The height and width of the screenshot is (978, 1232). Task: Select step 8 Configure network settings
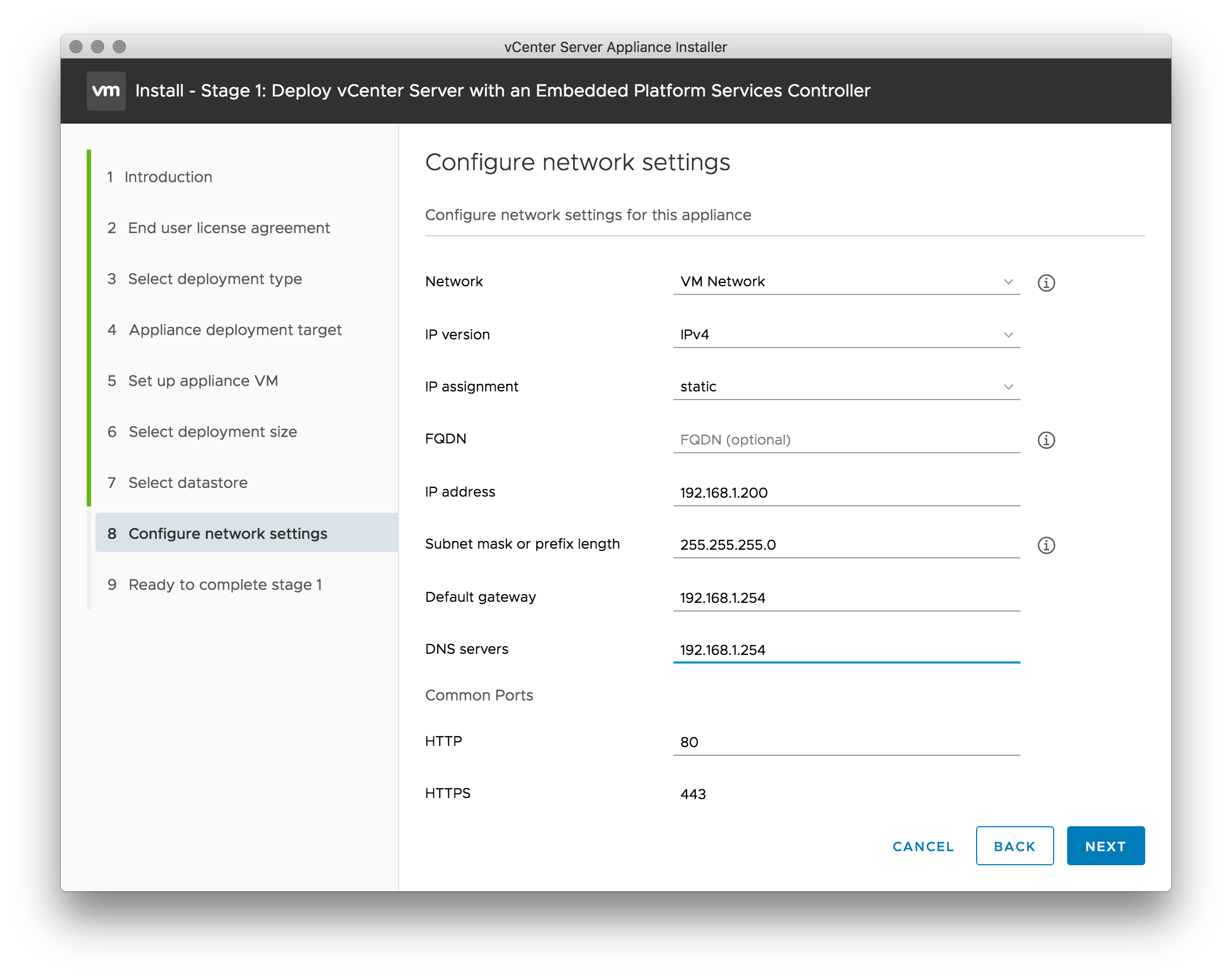[247, 532]
